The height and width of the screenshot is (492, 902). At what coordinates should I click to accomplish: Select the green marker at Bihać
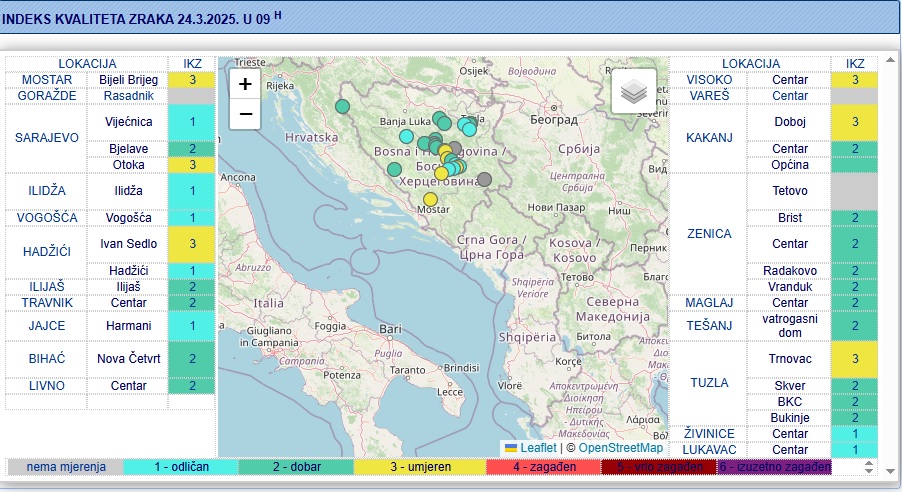pos(343,106)
